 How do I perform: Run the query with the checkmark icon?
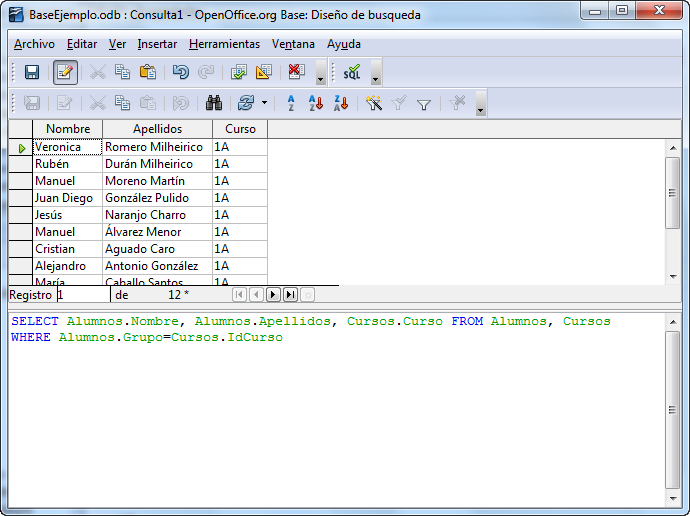[x=239, y=72]
